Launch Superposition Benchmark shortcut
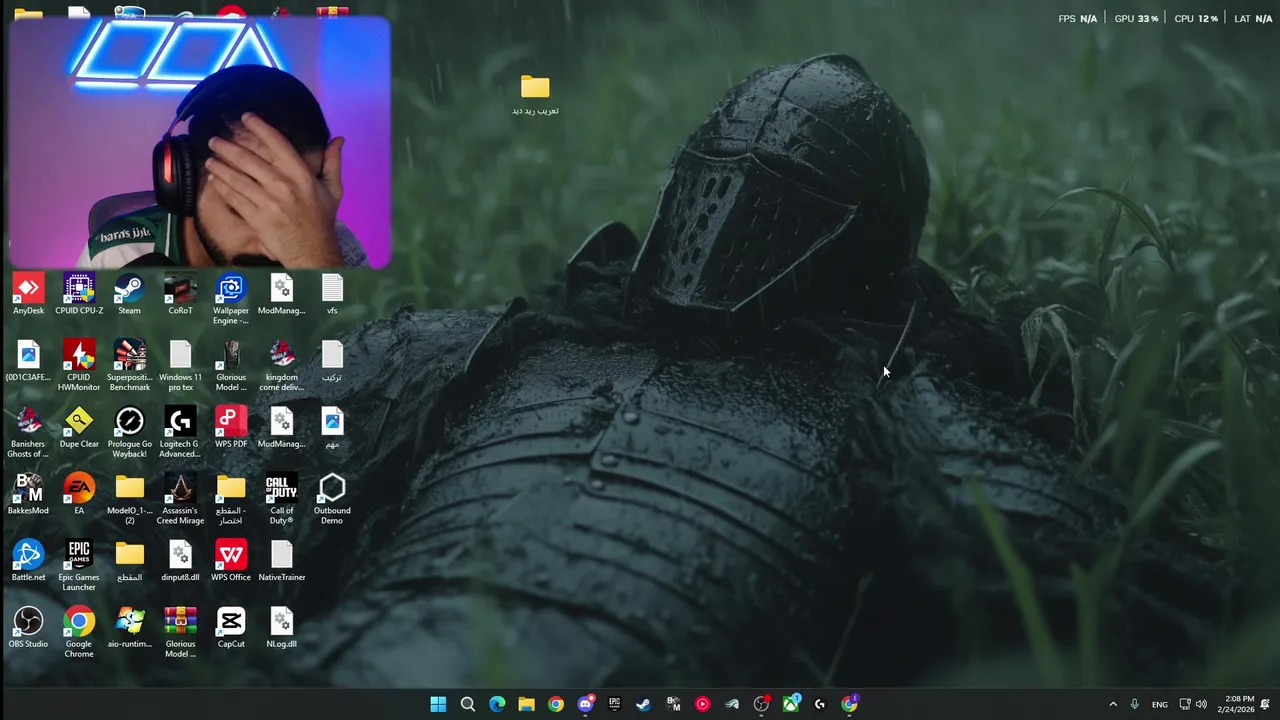 point(129,366)
